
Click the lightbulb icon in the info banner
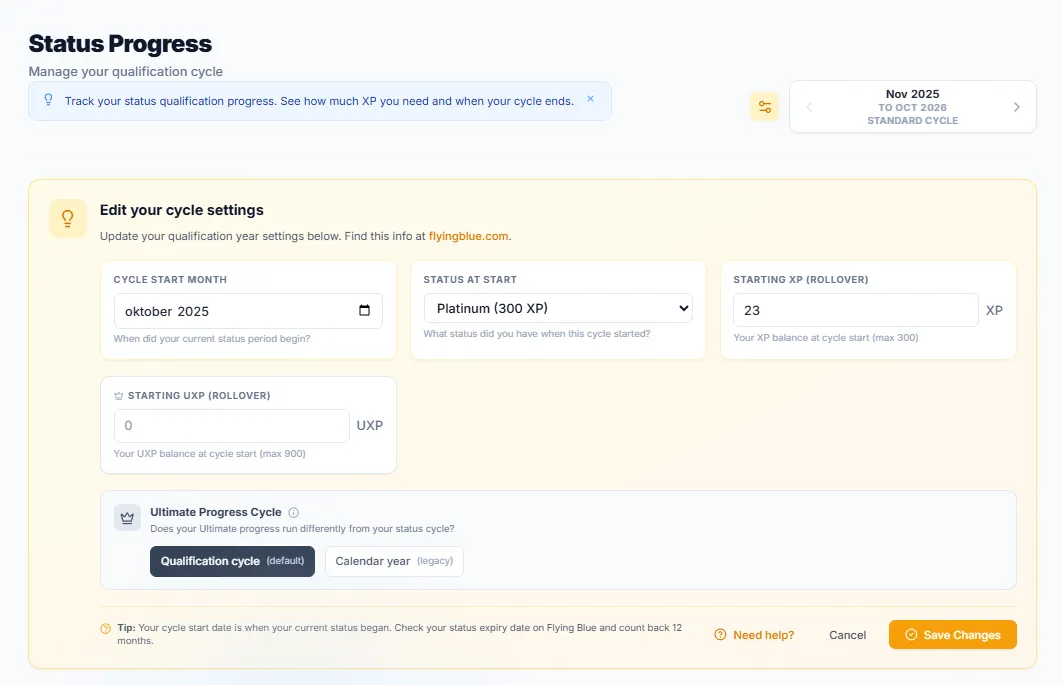[48, 100]
